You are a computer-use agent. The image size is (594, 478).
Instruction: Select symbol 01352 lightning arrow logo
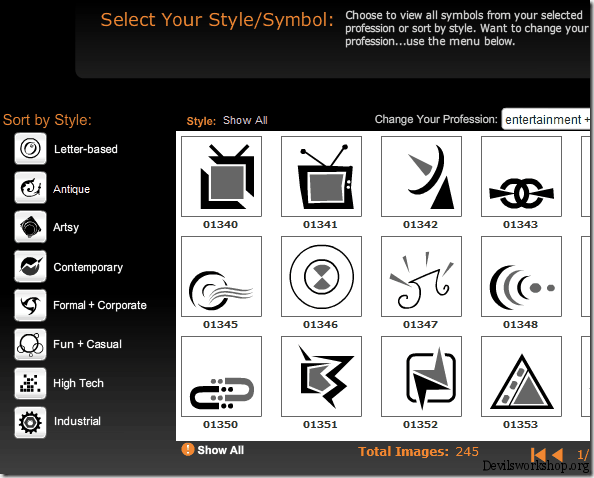[x=421, y=376]
